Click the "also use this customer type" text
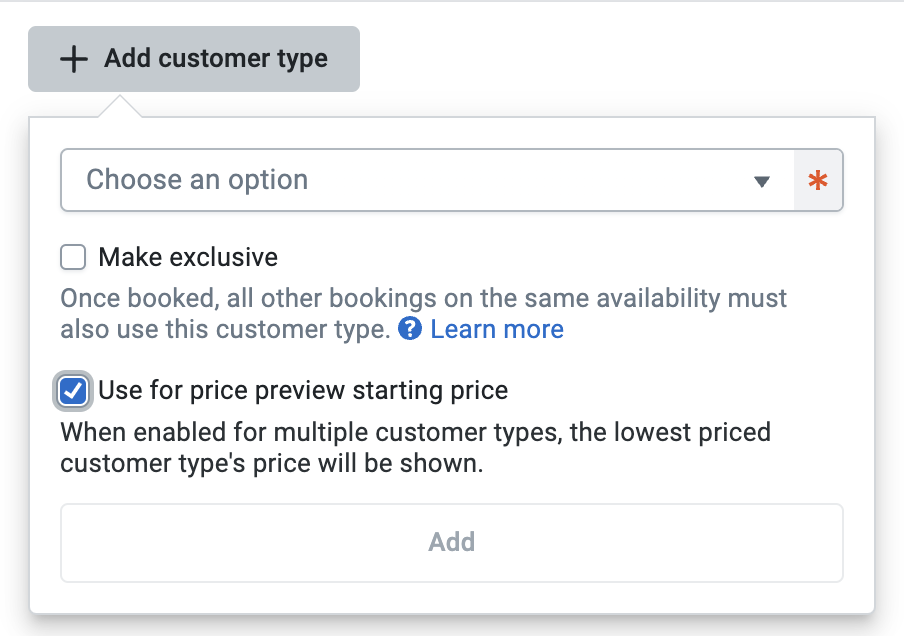 click(x=225, y=329)
